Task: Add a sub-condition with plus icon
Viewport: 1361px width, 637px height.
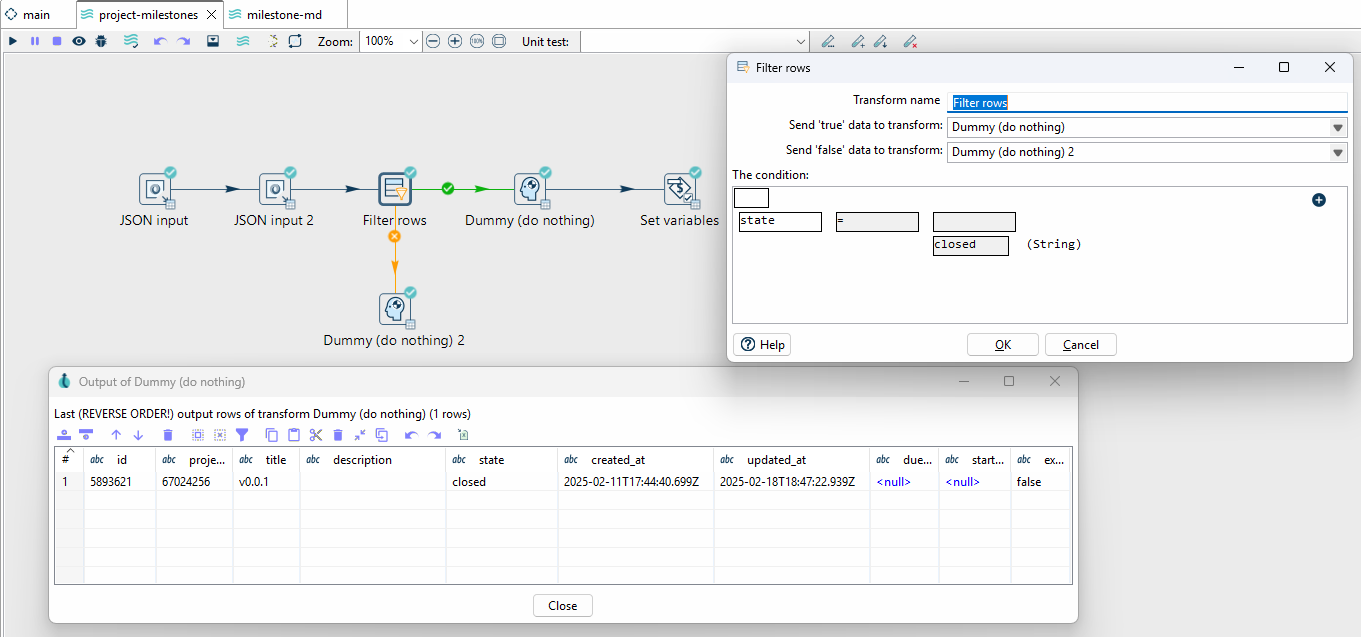Action: (x=1318, y=200)
